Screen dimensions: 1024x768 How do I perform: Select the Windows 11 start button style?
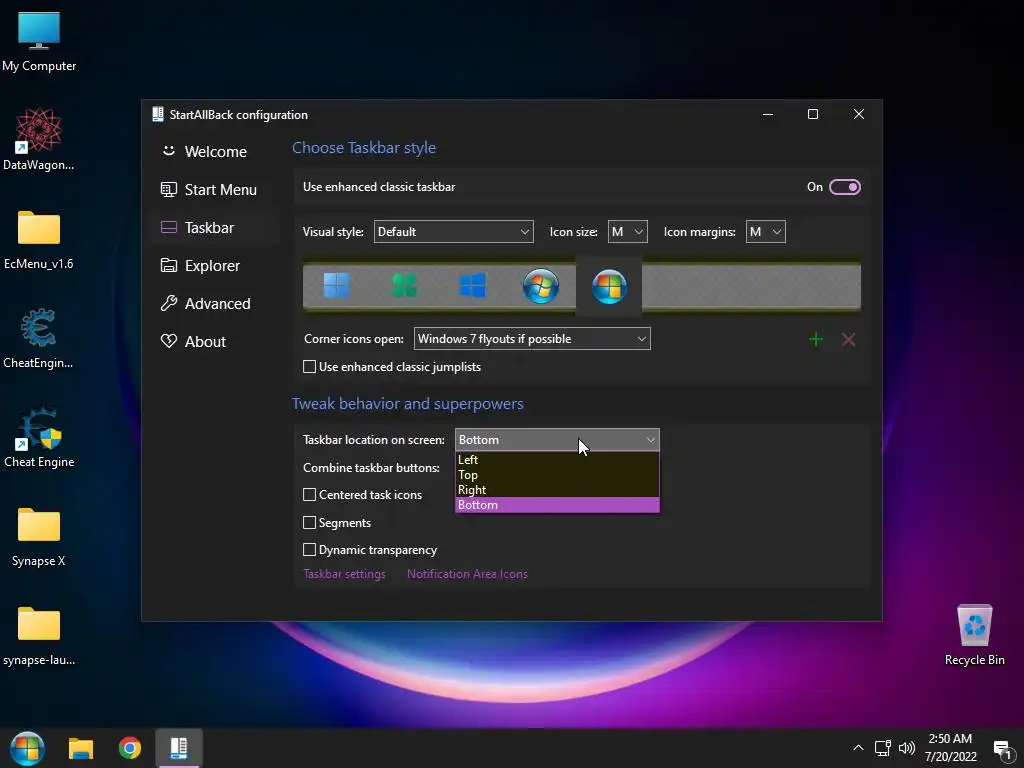(336, 285)
